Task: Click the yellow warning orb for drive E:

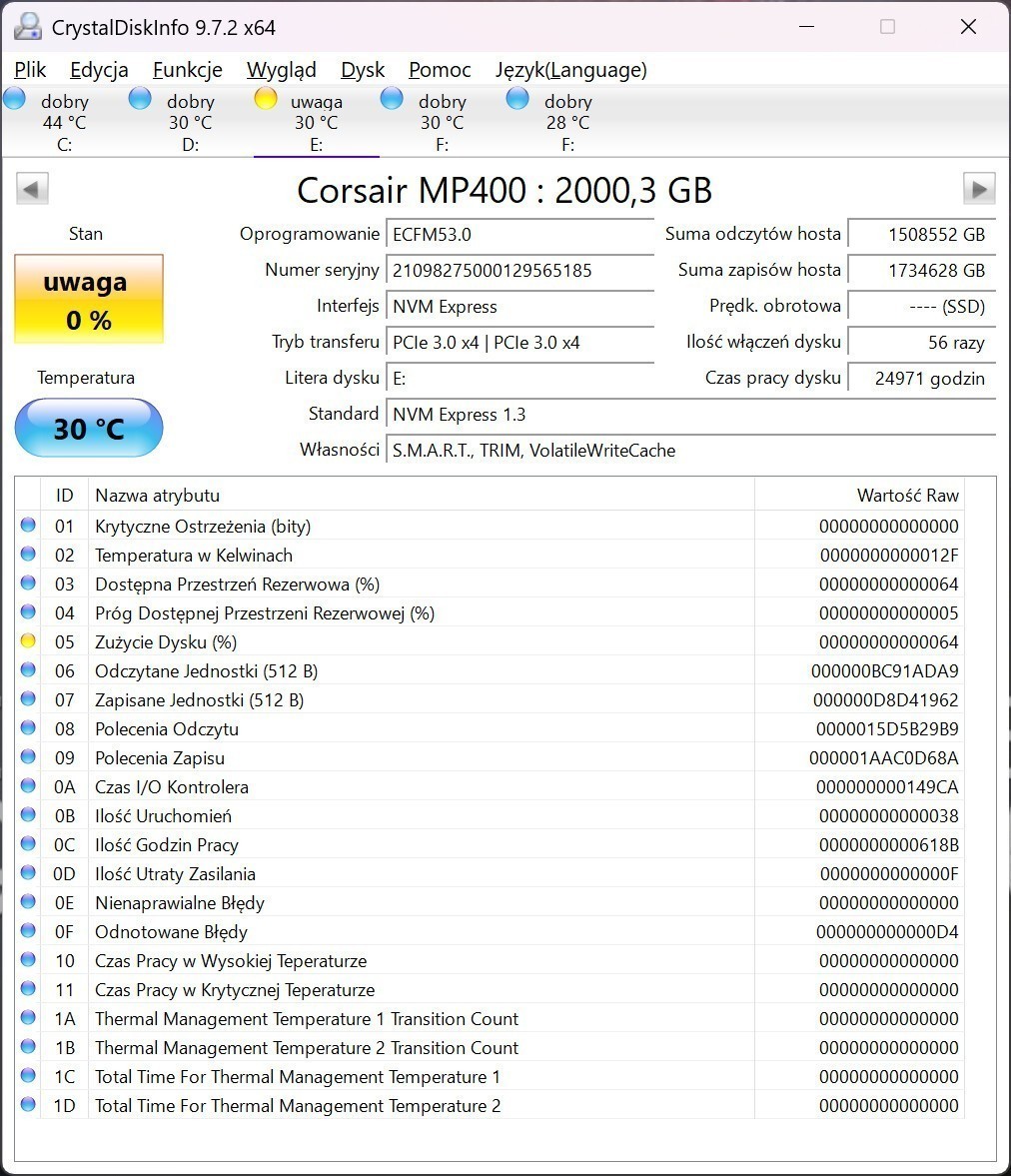Action: (x=266, y=98)
